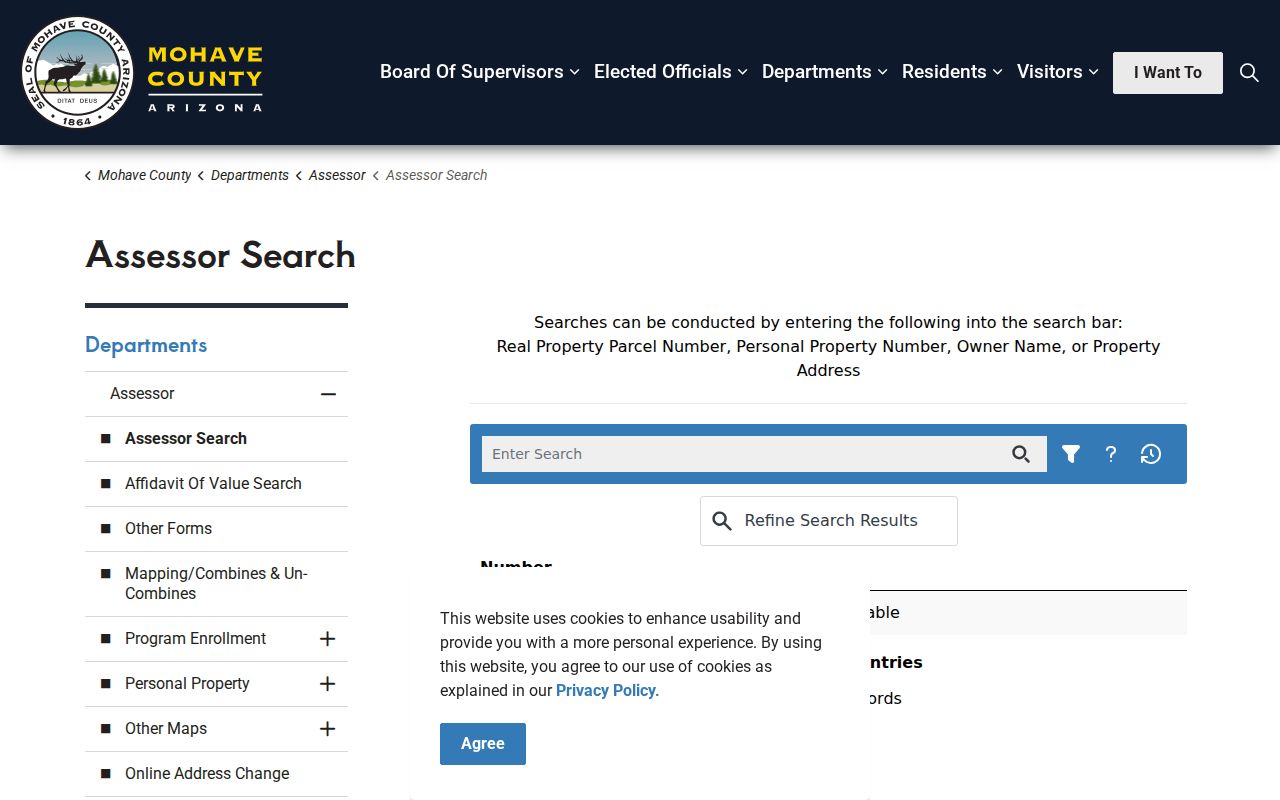Open Board Of Supervisors dropdown menu
The width and height of the screenshot is (1280, 800).
tap(480, 72)
